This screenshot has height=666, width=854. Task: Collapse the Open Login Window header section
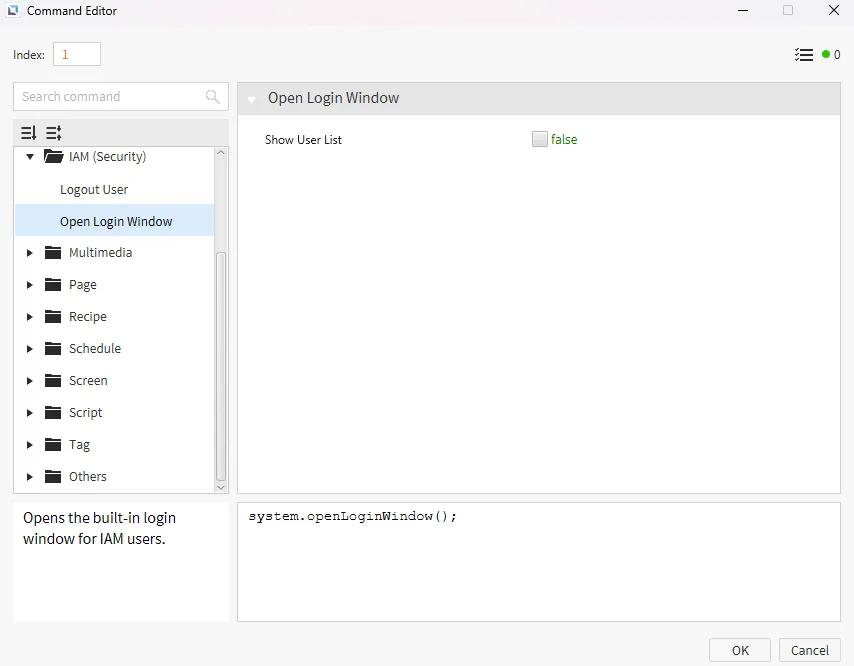(251, 99)
